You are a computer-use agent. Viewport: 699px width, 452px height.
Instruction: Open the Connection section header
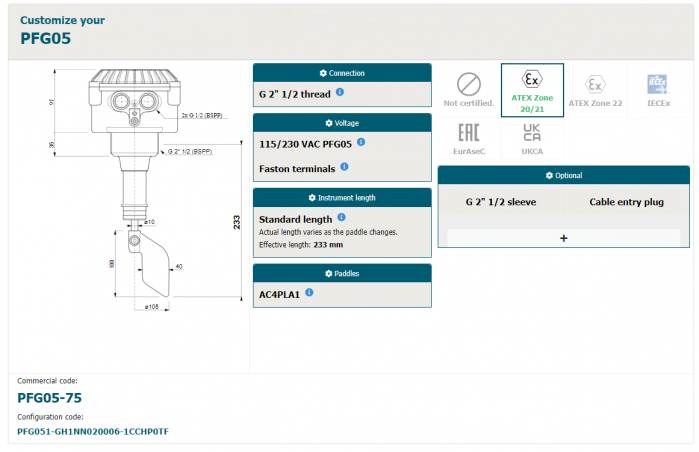[342, 73]
